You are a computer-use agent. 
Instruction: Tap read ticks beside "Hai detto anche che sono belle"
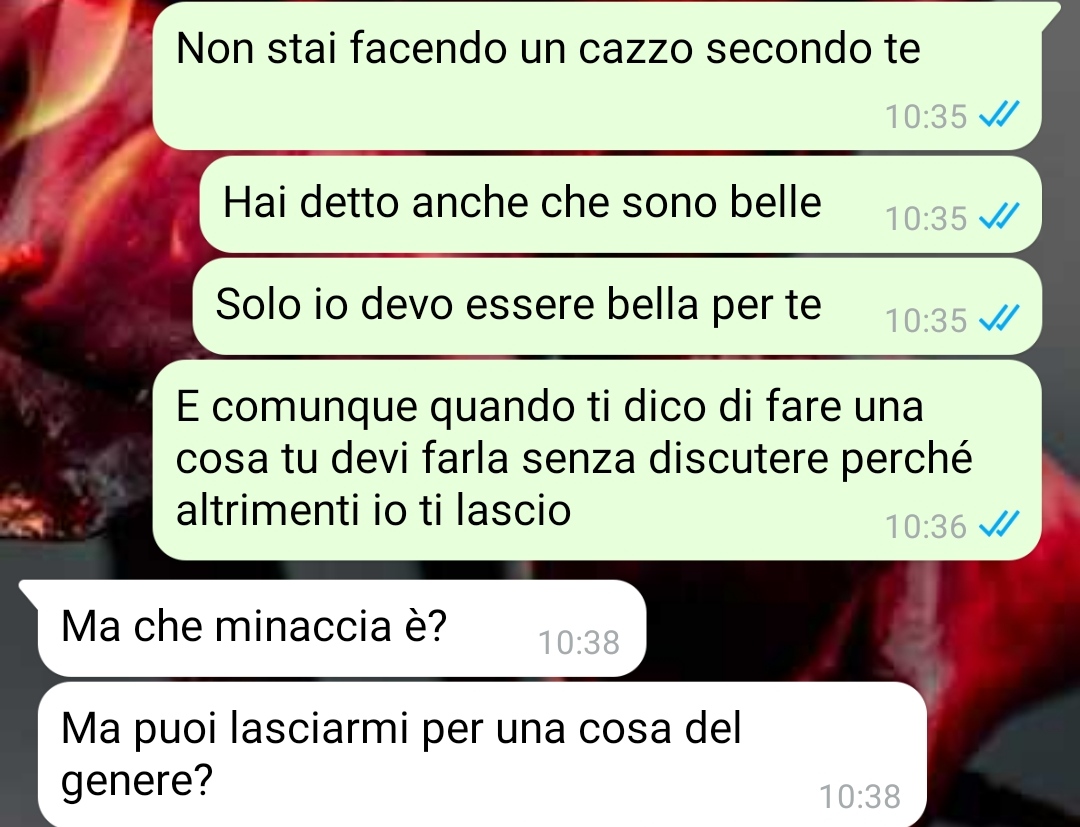[x=999, y=217]
